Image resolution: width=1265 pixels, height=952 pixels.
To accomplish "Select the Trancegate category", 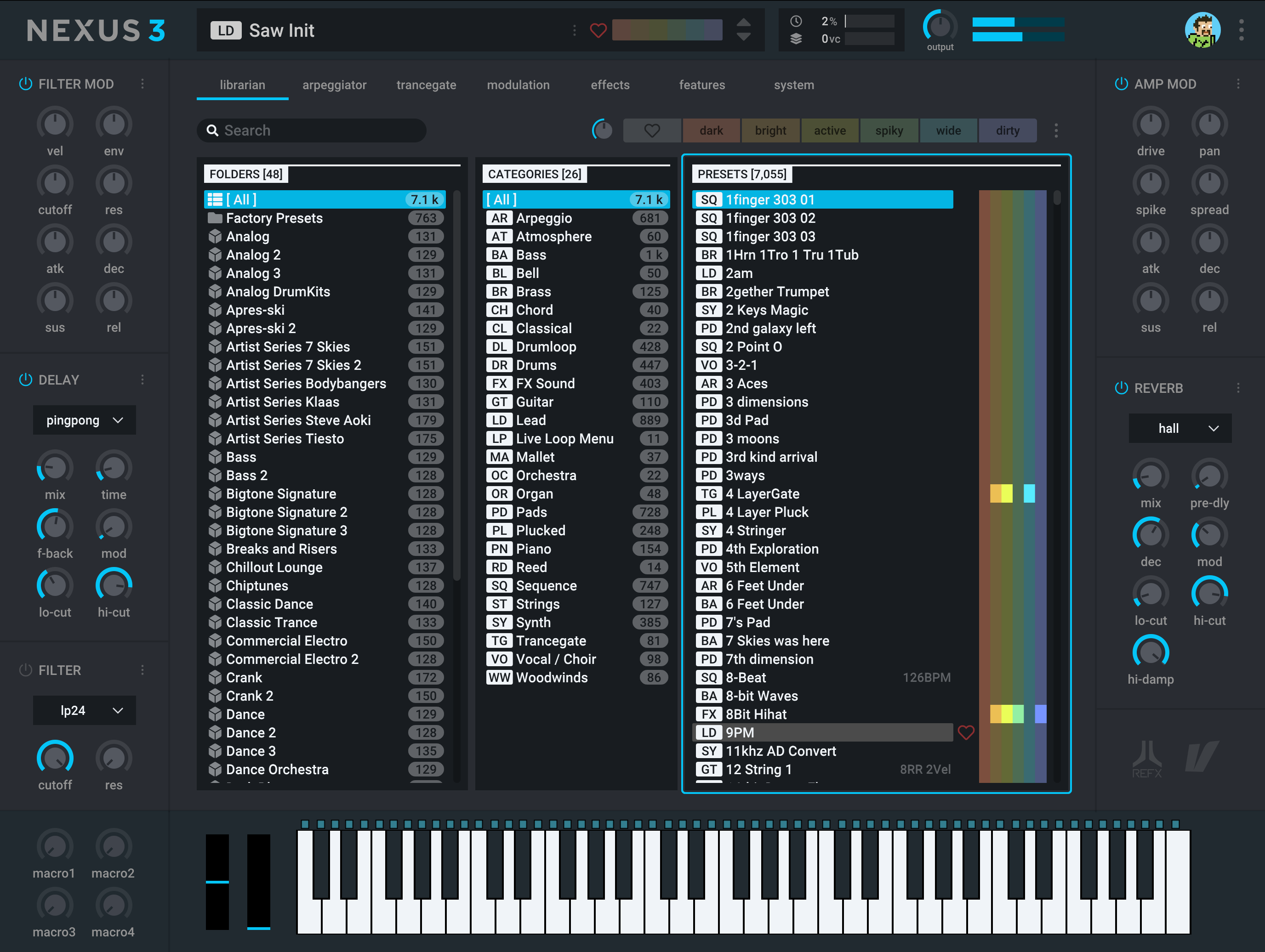I will 576,640.
